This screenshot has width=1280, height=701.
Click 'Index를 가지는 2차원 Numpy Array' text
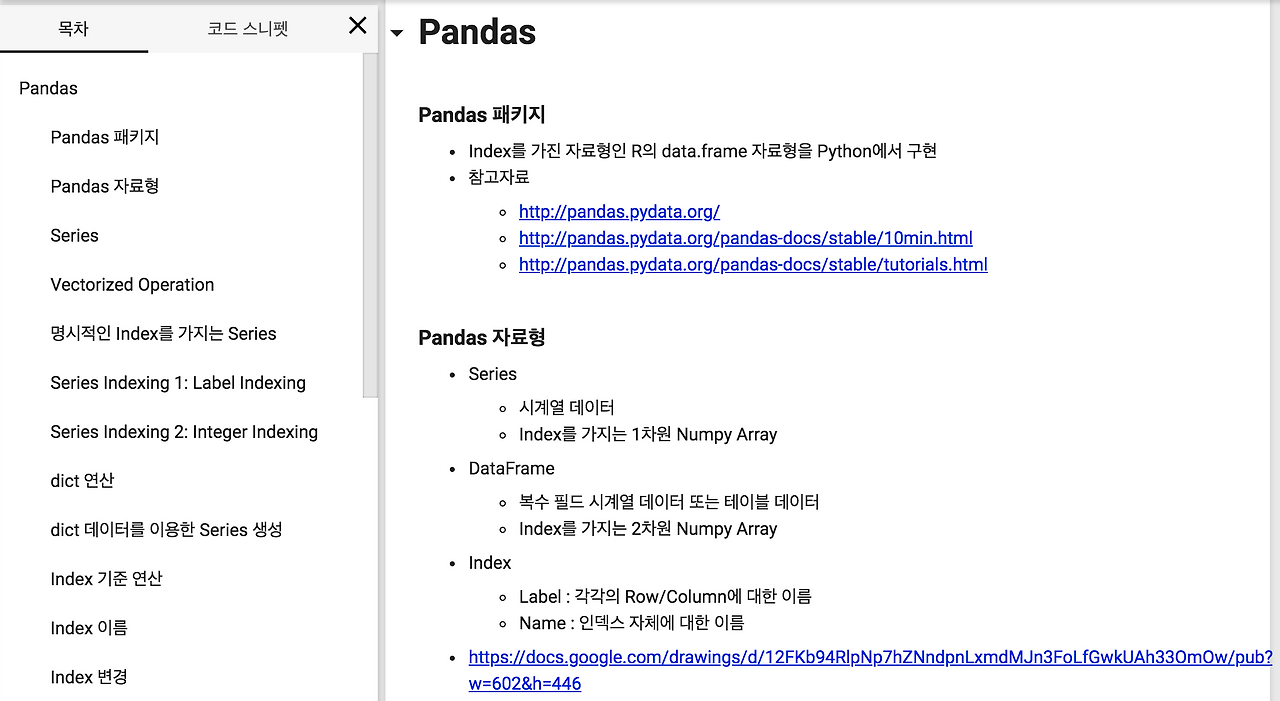coord(648,528)
